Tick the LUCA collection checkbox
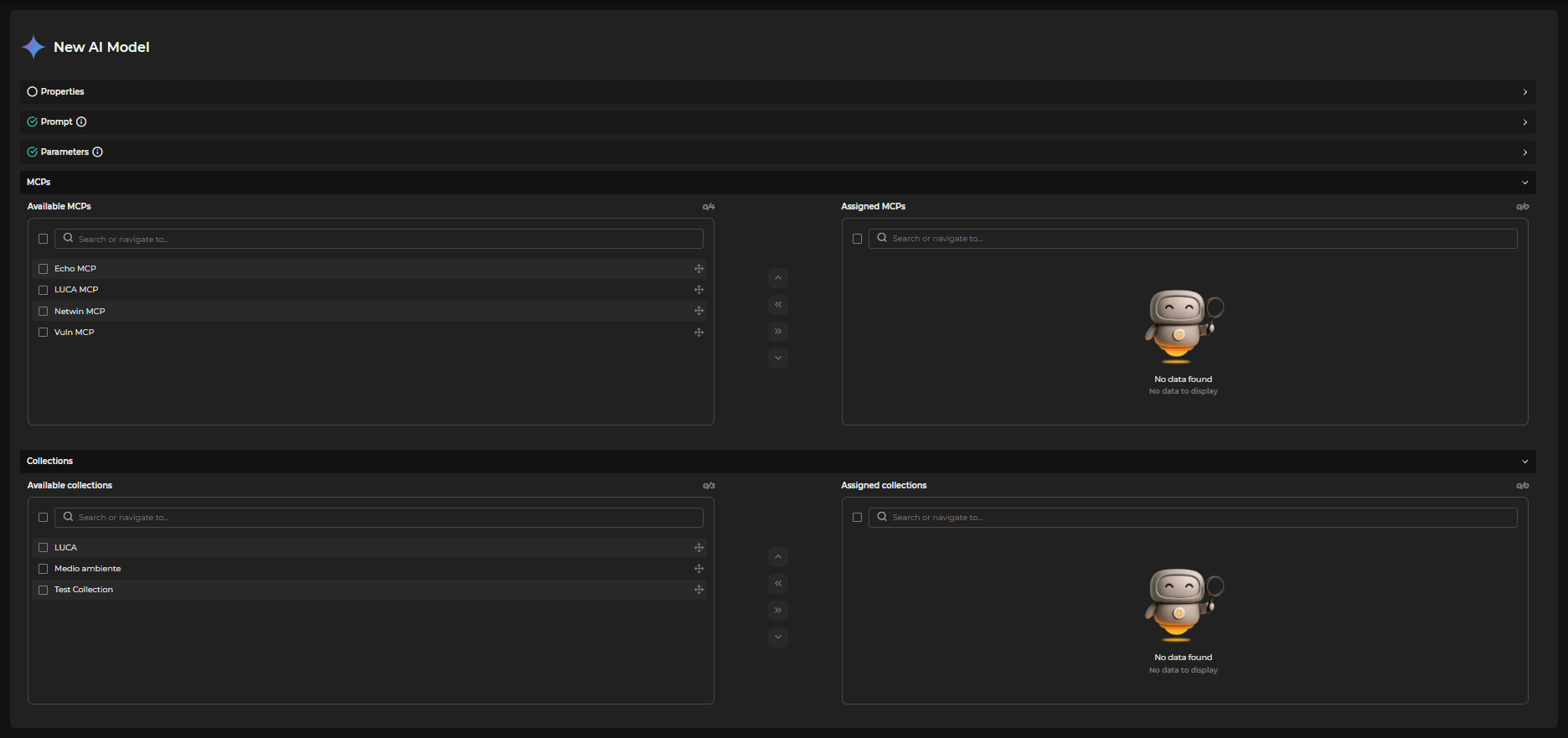The width and height of the screenshot is (1568, 738). [x=44, y=548]
